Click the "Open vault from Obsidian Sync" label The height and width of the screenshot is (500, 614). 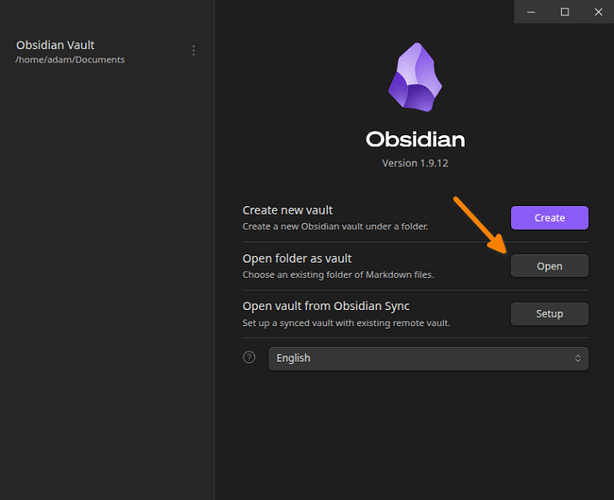click(x=326, y=306)
